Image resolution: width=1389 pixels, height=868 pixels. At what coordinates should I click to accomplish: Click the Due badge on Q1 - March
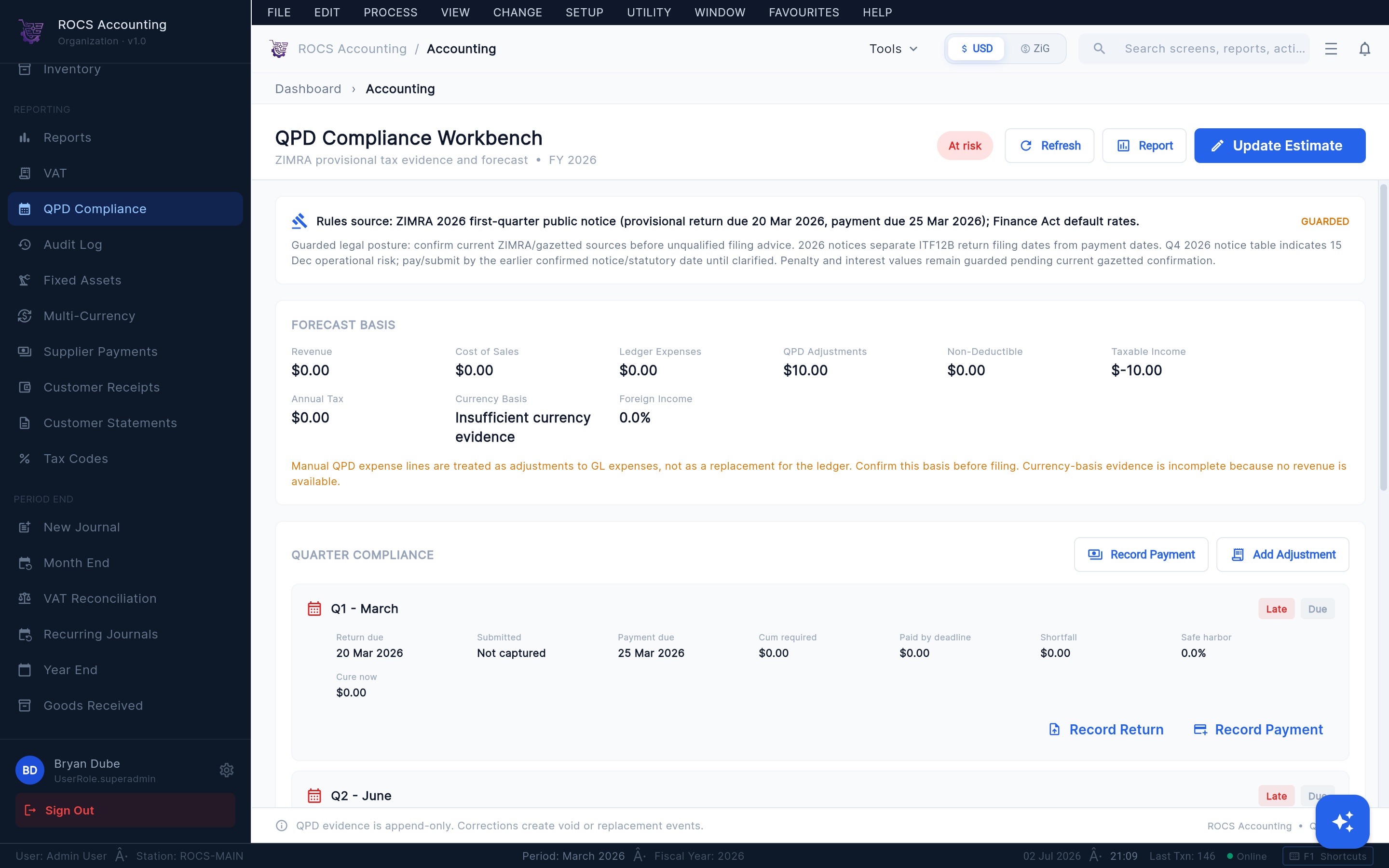(1317, 609)
